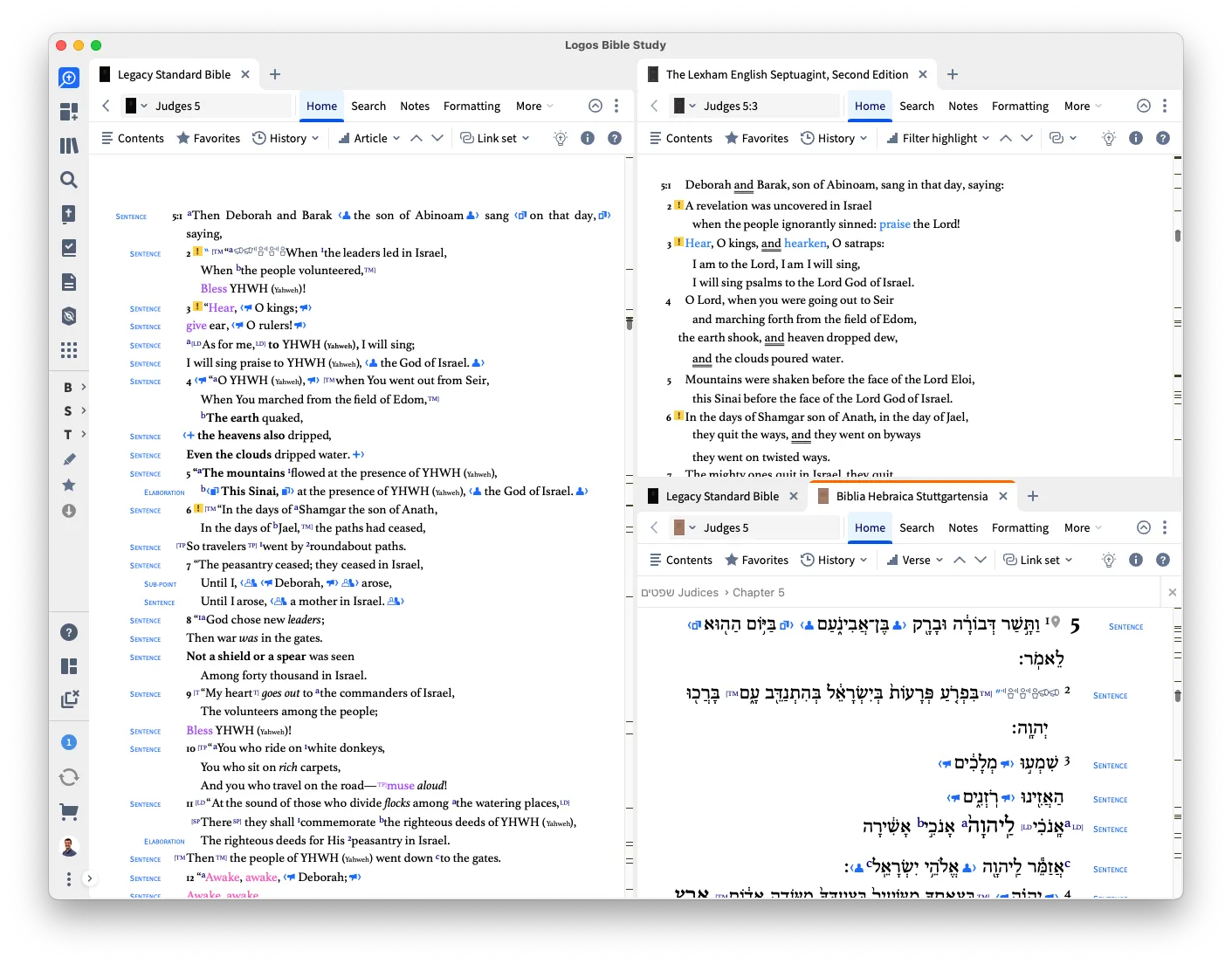Viewport: 1232px width, 964px height.
Task: Open the shopping cart icon in the sidebar
Action: point(69,811)
